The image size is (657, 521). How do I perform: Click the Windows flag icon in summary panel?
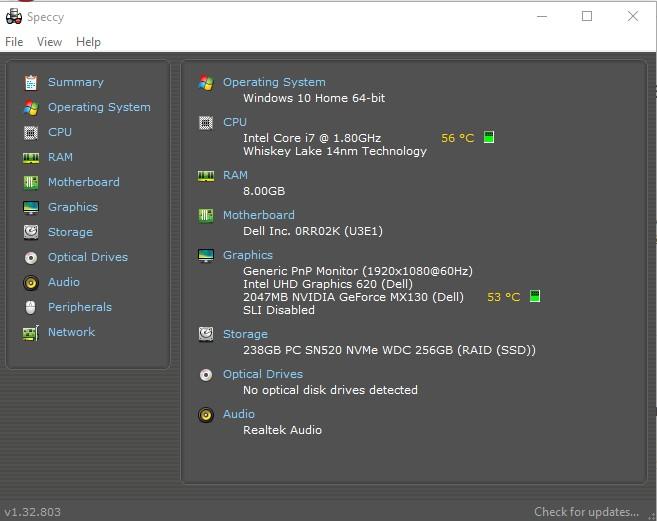click(x=206, y=83)
